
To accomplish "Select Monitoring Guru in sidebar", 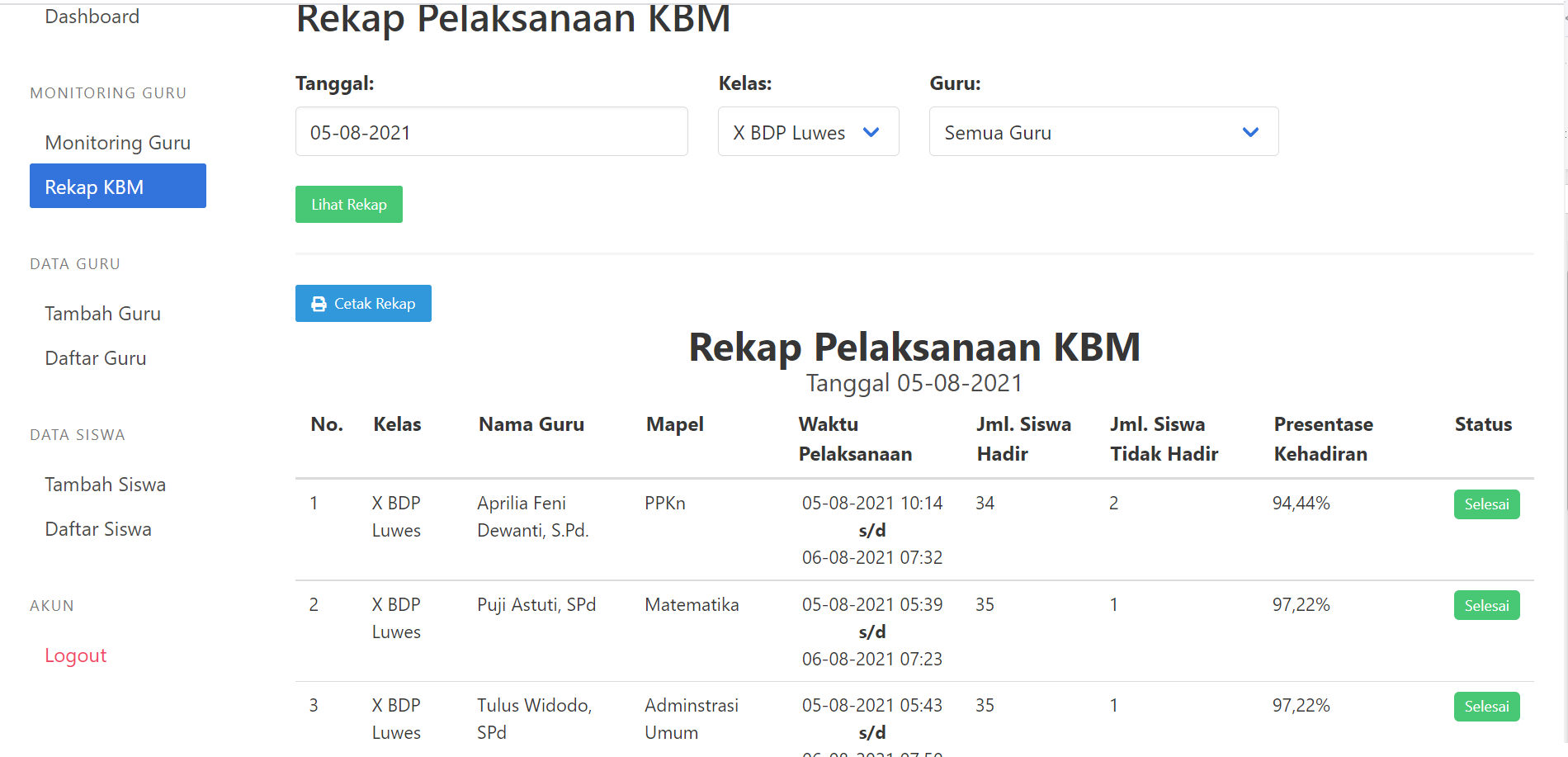I will [x=117, y=143].
